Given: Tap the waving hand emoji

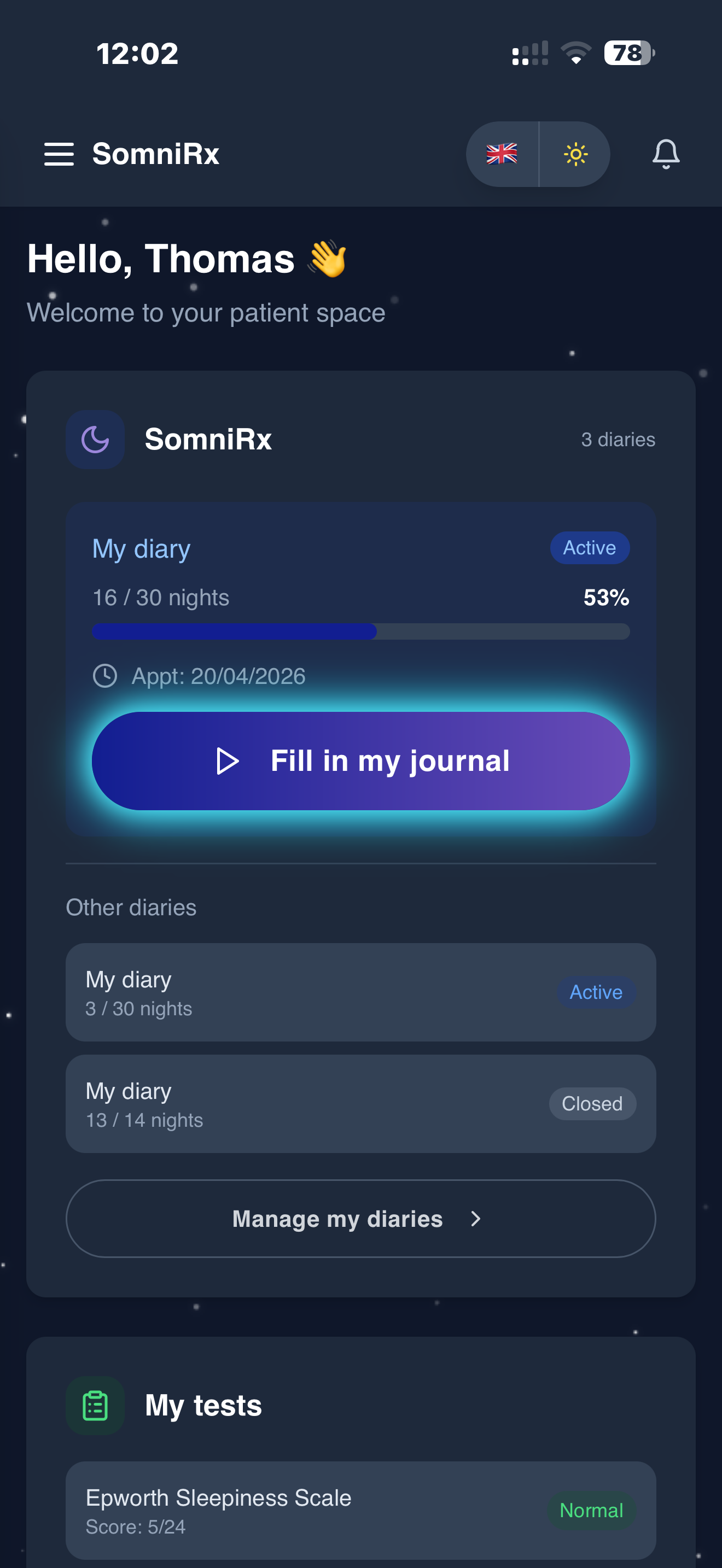Looking at the screenshot, I should 328,259.
